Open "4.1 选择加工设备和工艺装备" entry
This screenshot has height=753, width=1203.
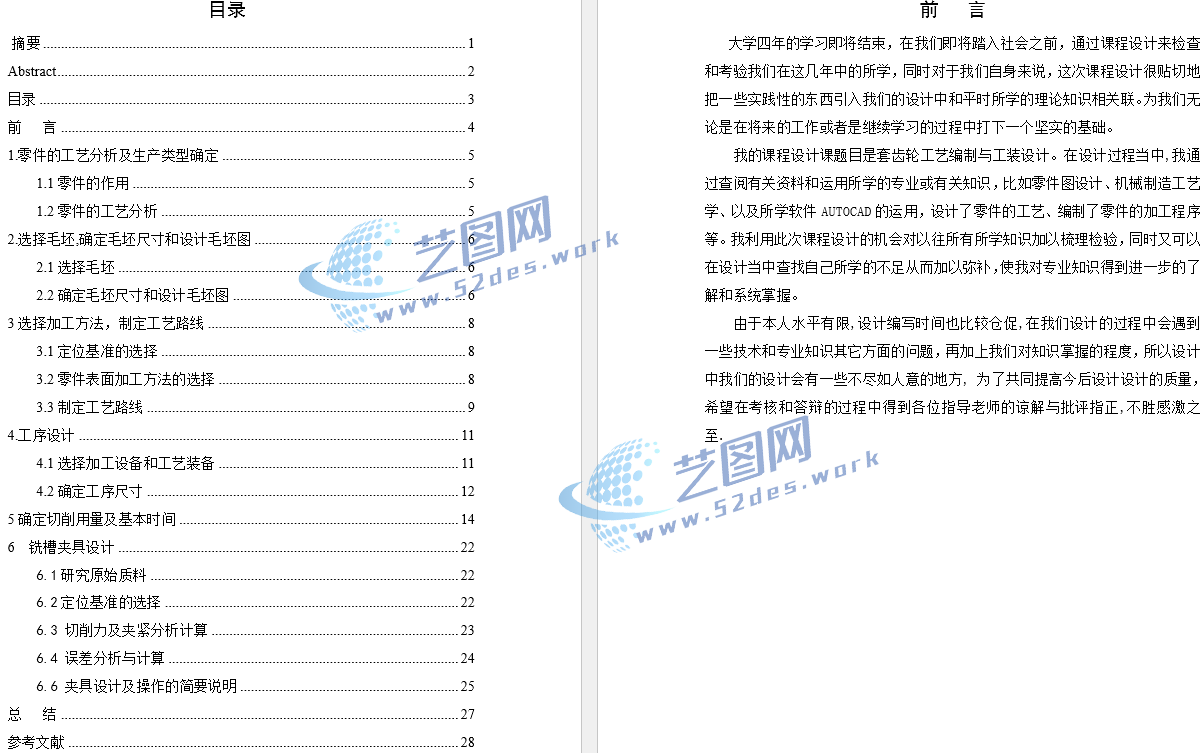(255, 464)
